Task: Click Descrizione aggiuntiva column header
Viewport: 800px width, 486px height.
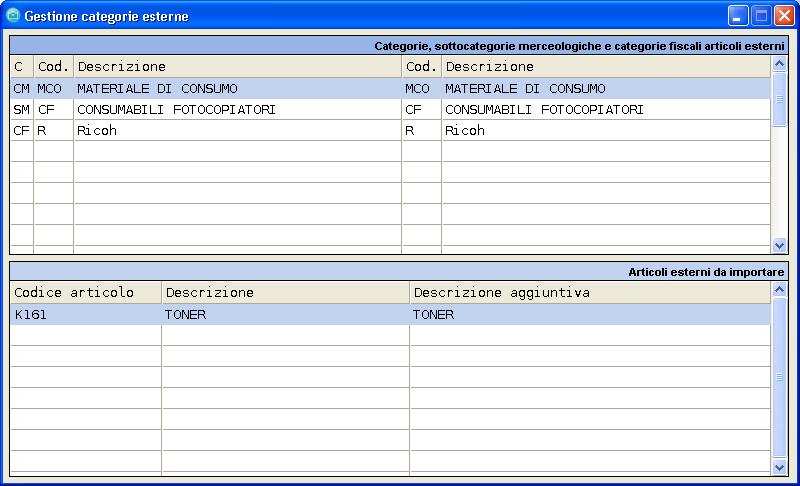Action: [590, 293]
